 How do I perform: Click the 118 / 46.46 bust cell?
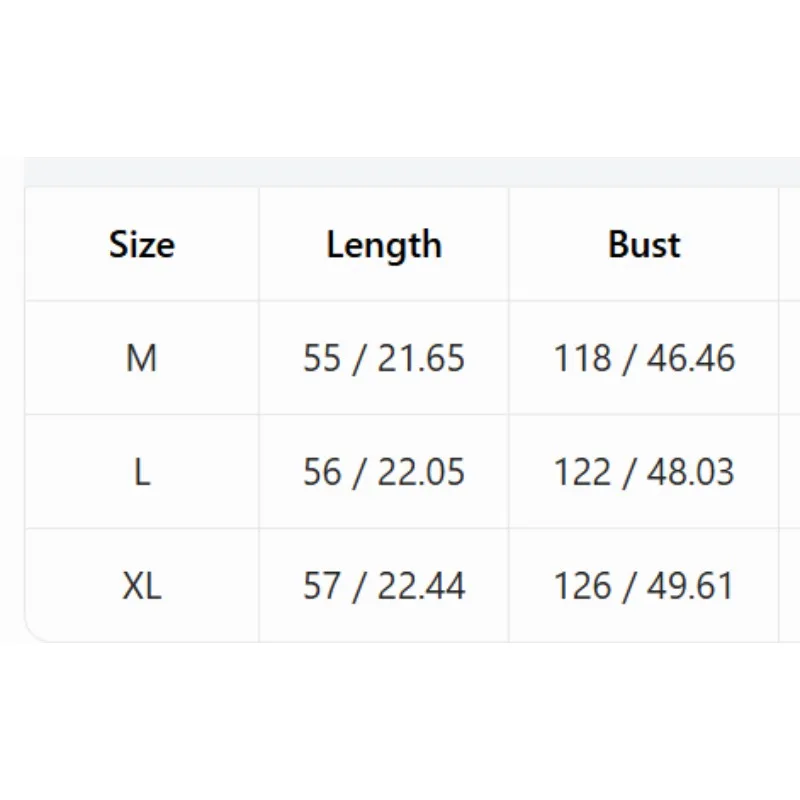644,358
